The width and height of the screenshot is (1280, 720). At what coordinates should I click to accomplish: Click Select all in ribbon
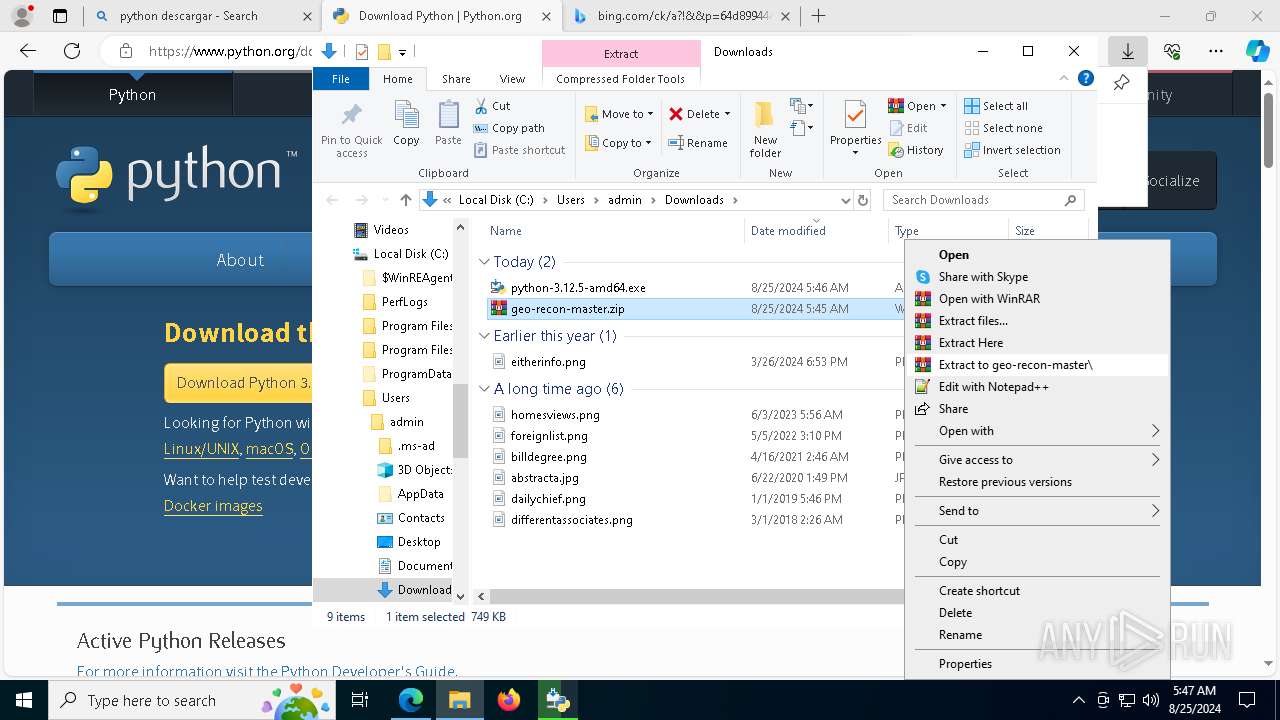tap(996, 106)
